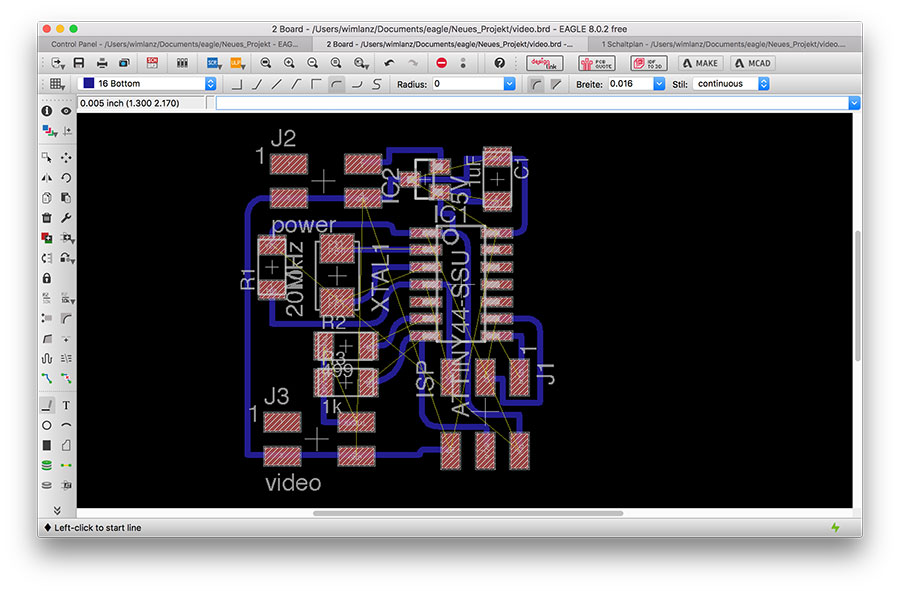Viewport: 900px width, 591px height.
Task: Select the Rotate tool
Action: coord(67,177)
